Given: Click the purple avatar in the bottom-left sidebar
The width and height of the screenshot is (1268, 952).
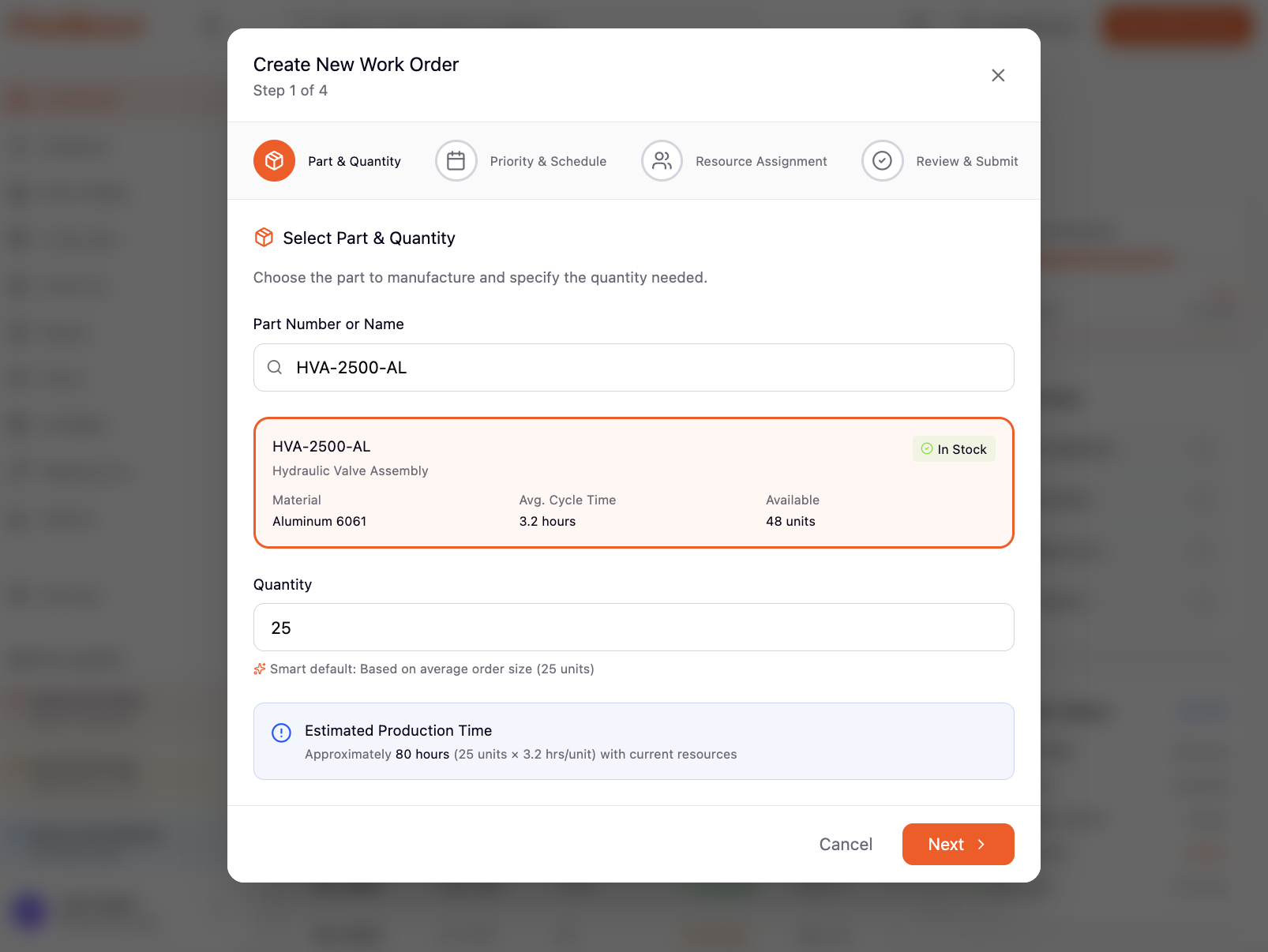Looking at the screenshot, I should pyautogui.click(x=30, y=911).
